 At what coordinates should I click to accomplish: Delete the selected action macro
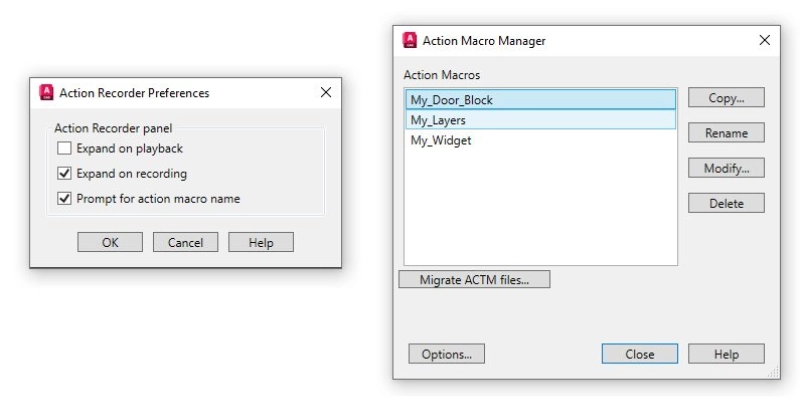tap(727, 203)
